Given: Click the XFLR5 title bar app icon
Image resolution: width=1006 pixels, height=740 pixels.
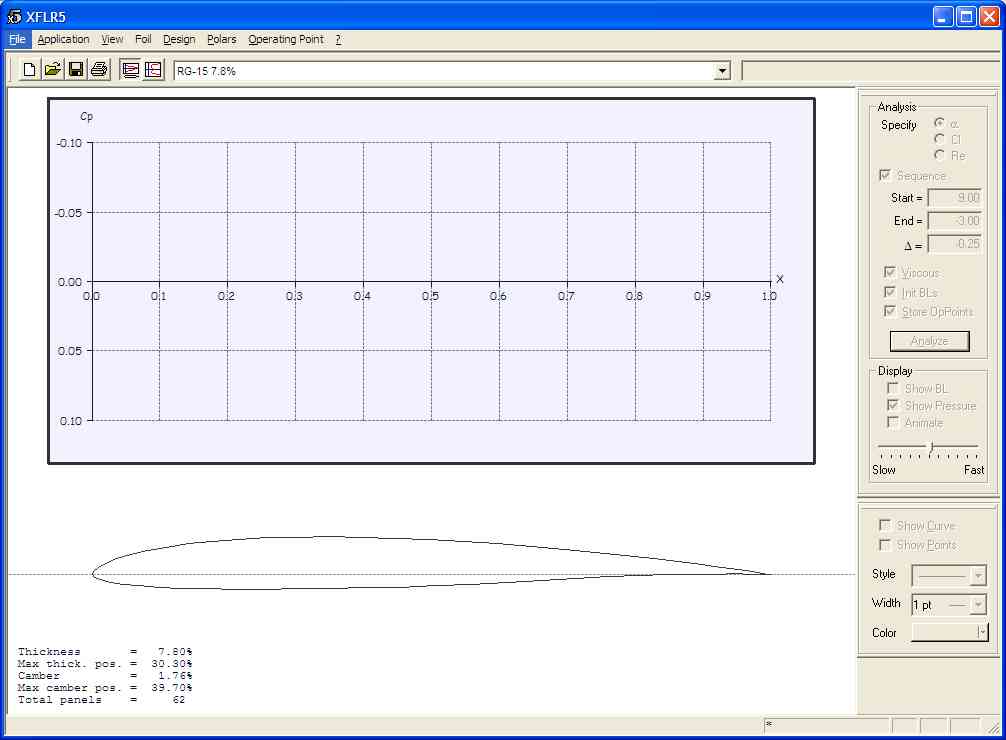Looking at the screenshot, I should [x=14, y=16].
